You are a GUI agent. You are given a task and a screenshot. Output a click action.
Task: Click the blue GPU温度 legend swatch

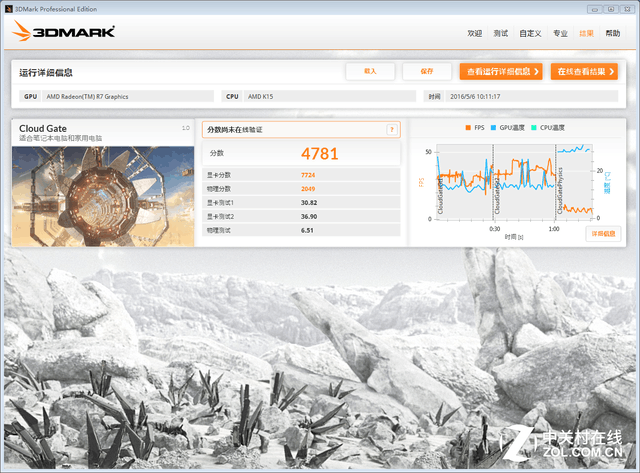point(493,128)
